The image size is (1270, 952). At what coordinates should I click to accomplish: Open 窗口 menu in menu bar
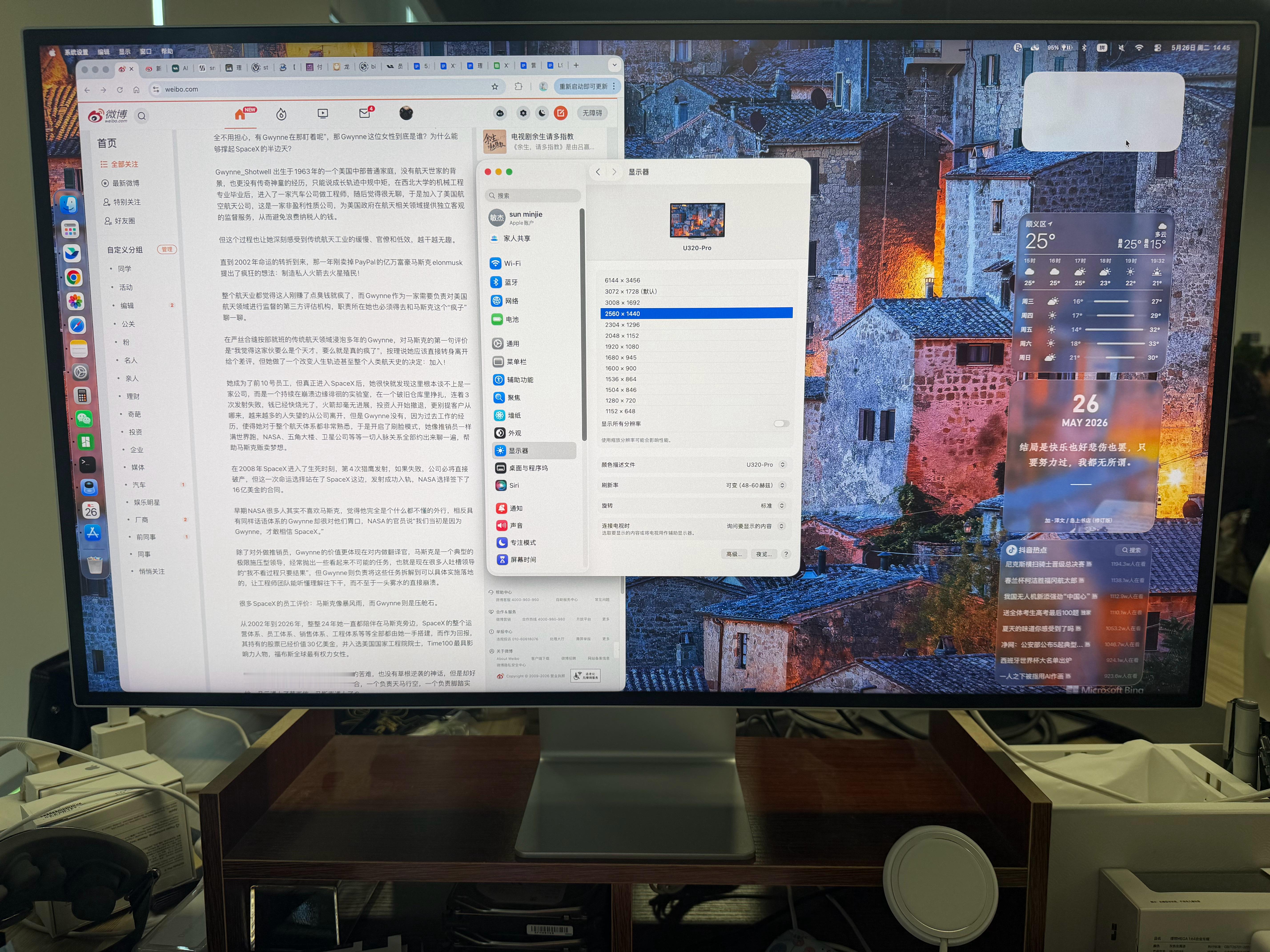pyautogui.click(x=146, y=51)
